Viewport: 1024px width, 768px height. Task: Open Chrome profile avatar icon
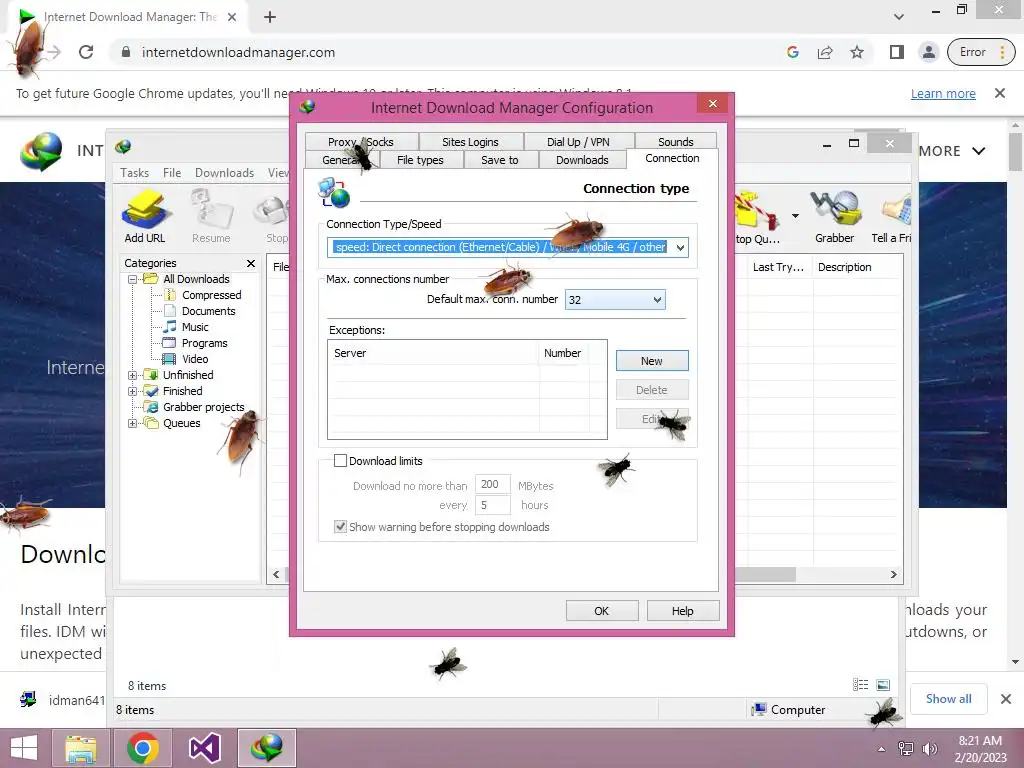tap(928, 52)
